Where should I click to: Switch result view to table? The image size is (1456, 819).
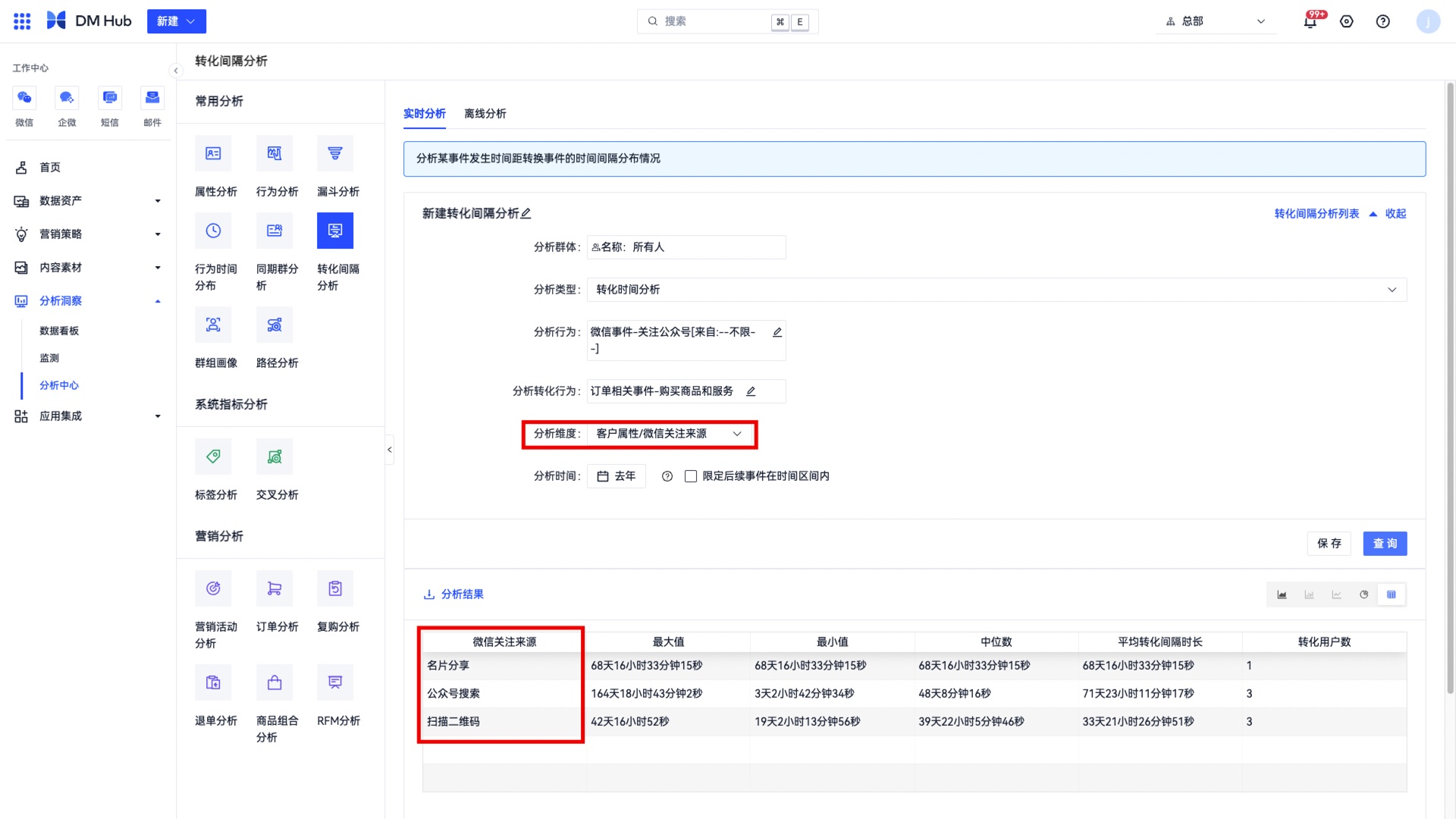[x=1391, y=595]
